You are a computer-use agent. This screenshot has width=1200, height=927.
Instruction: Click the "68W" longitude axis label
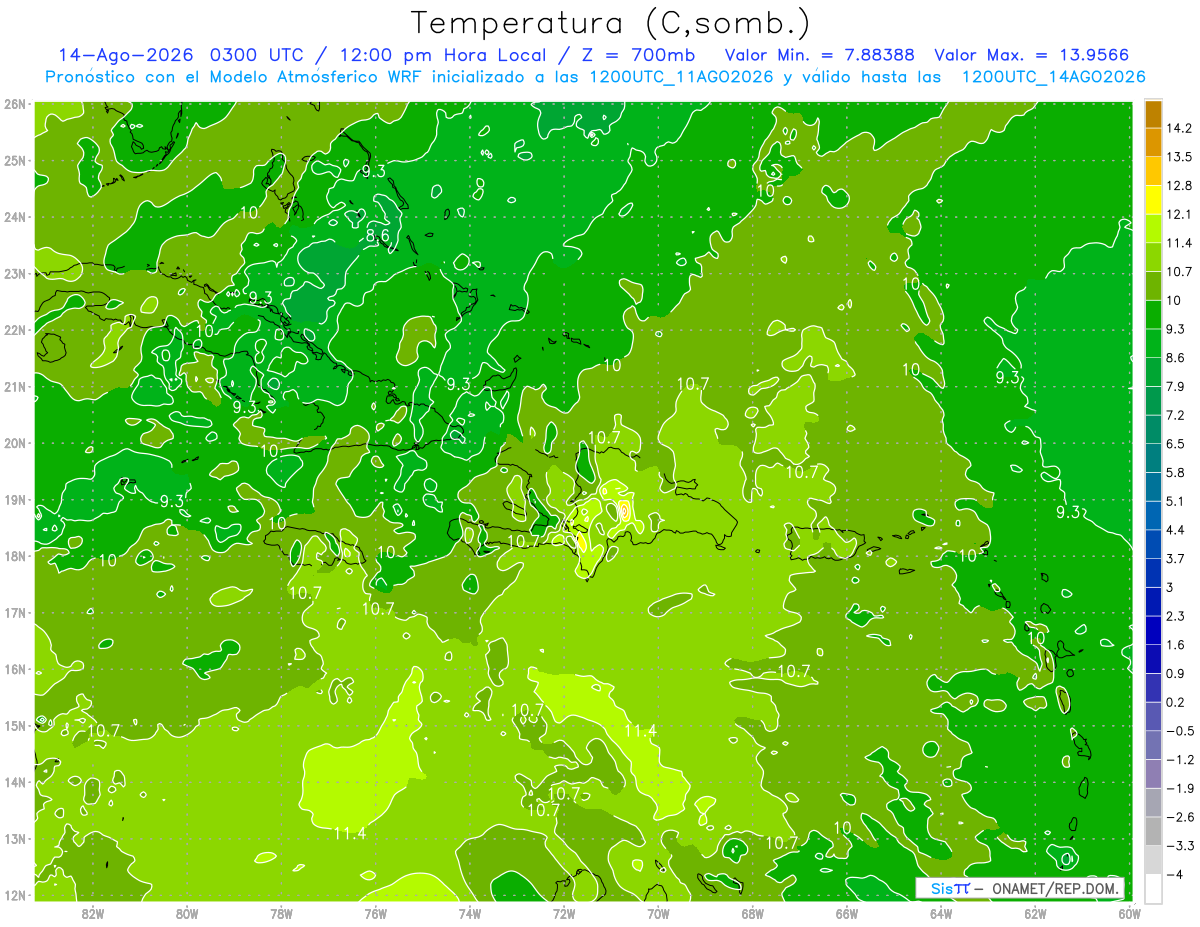coord(752,912)
